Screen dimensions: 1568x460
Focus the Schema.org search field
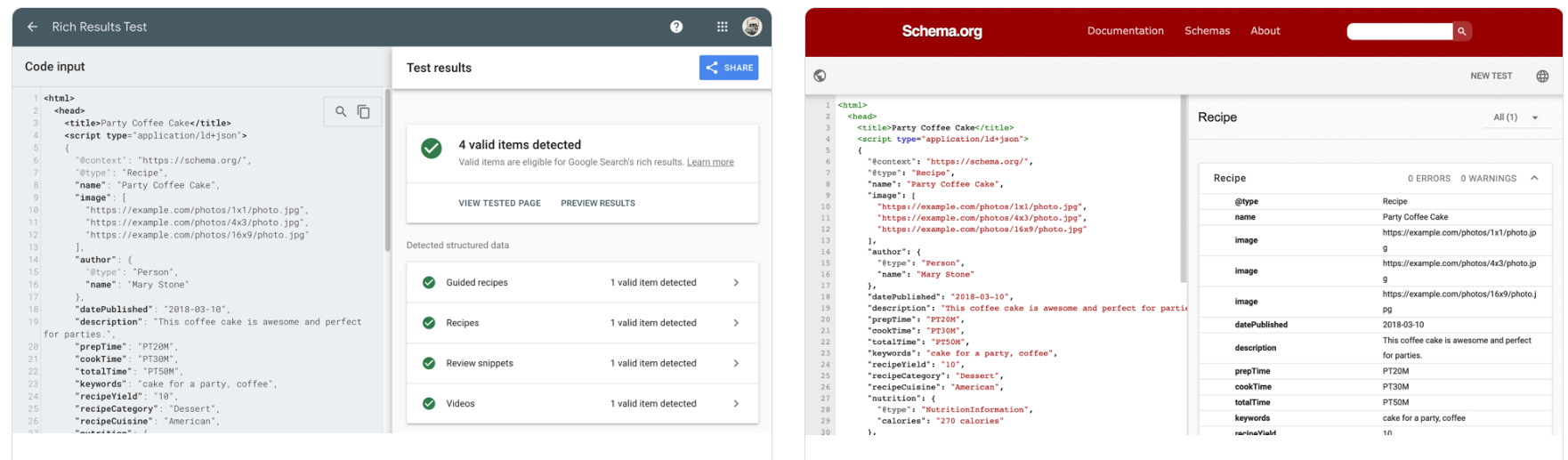point(1399,31)
